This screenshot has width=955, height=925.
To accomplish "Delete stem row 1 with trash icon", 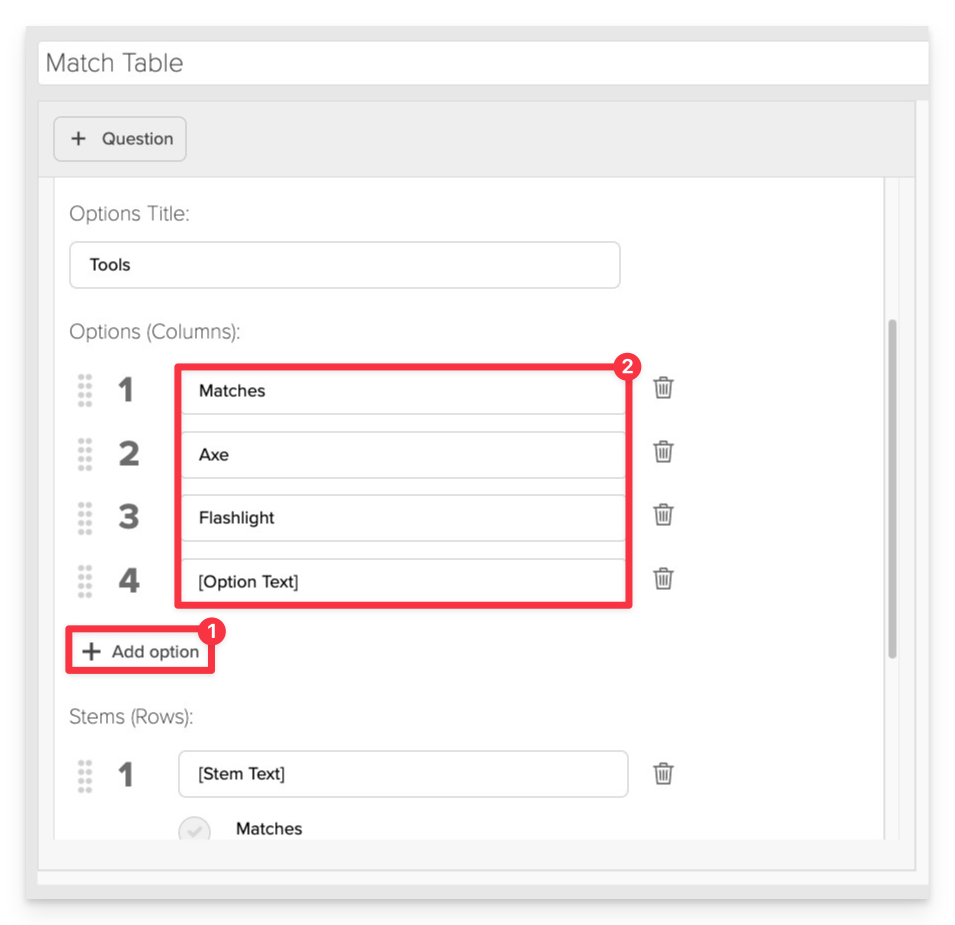I will (663, 773).
